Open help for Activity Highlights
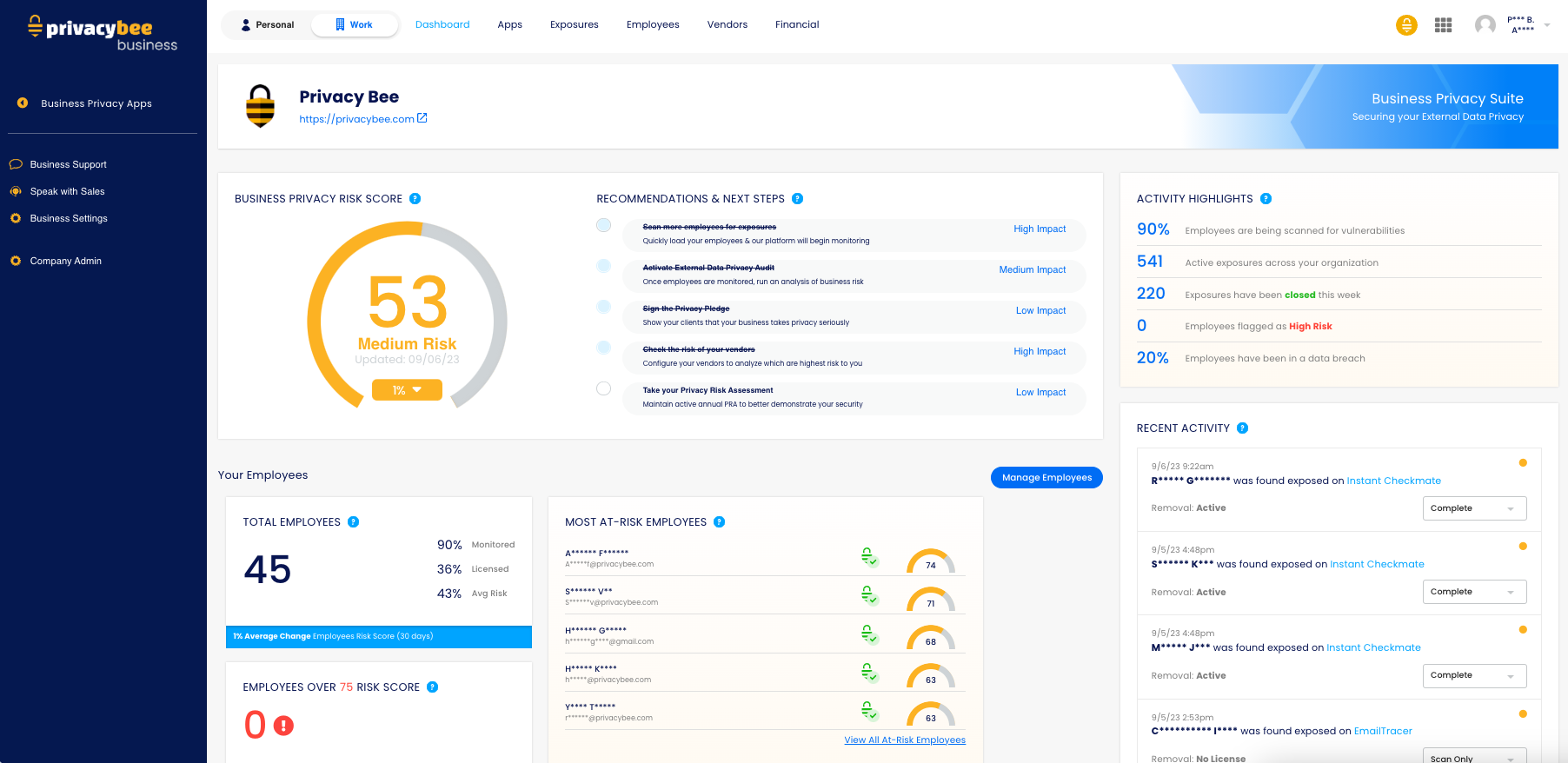This screenshot has width=1568, height=763. click(1266, 199)
